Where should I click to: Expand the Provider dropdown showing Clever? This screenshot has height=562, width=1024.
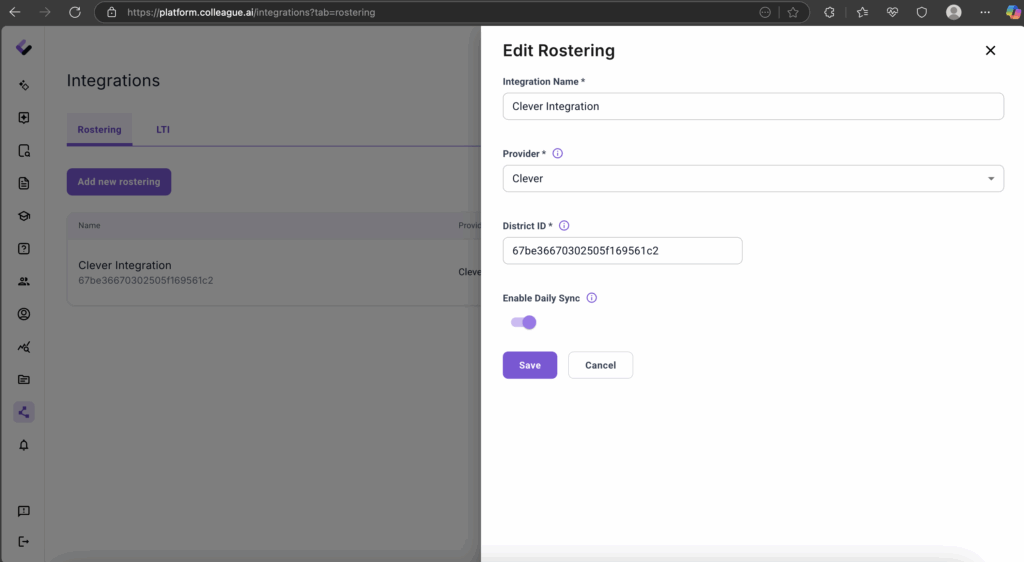pos(752,179)
